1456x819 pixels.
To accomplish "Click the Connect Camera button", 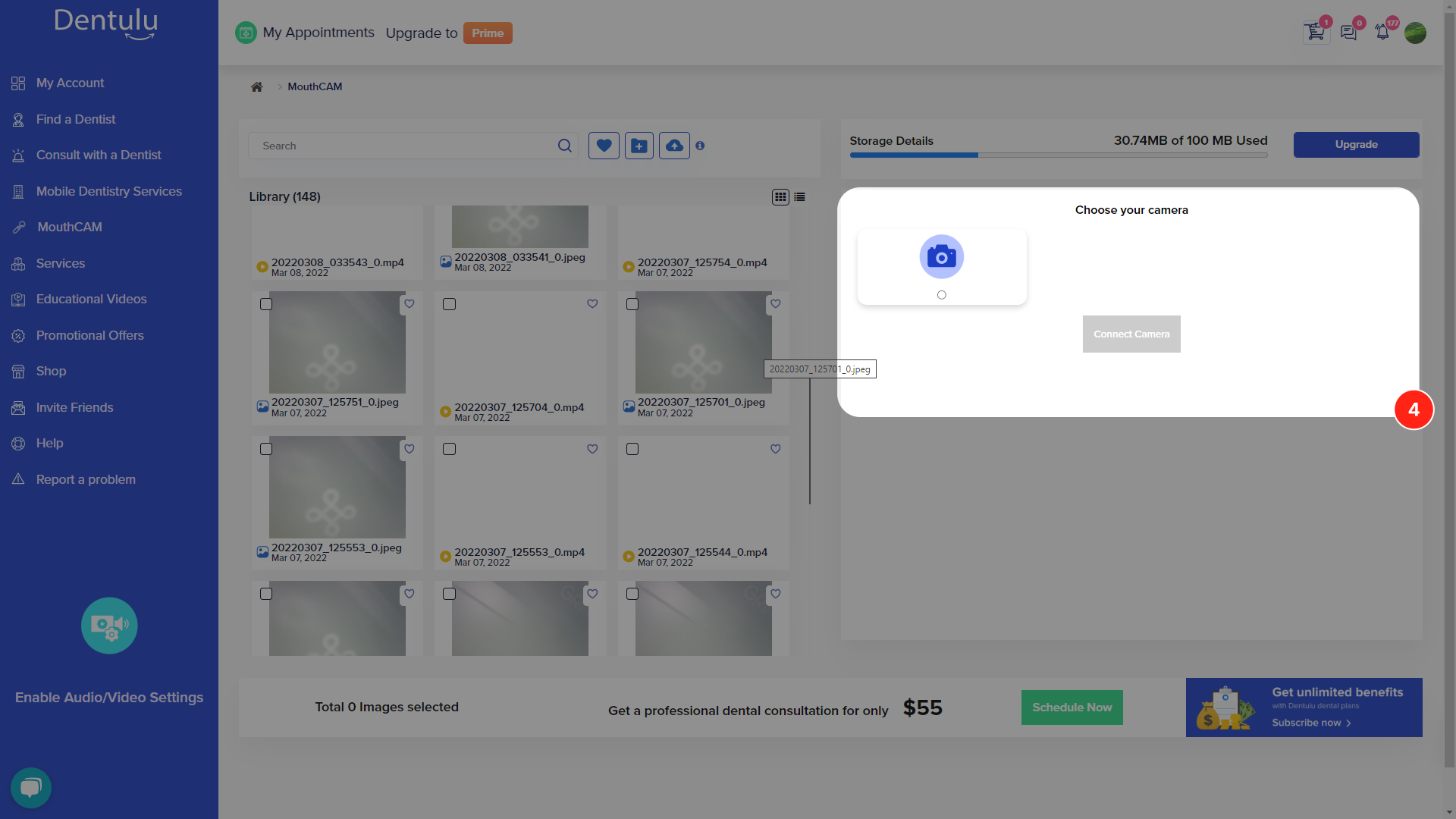I will (x=1131, y=334).
